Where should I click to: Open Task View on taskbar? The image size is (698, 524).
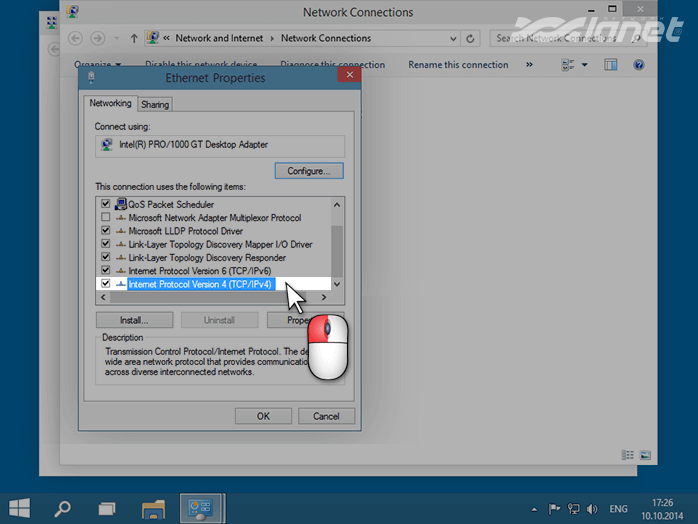[x=107, y=508]
